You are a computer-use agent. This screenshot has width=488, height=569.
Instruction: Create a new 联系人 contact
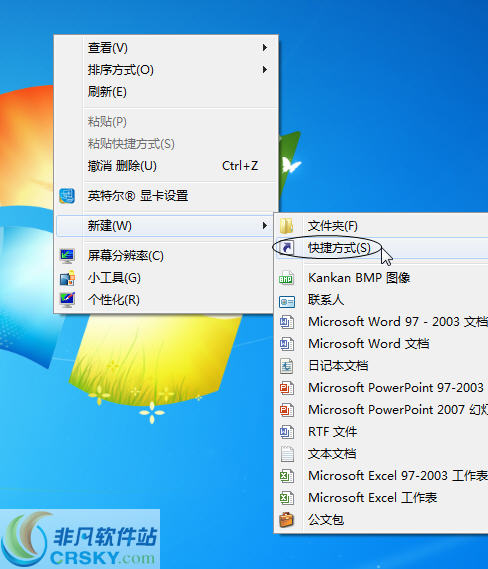pos(382,300)
